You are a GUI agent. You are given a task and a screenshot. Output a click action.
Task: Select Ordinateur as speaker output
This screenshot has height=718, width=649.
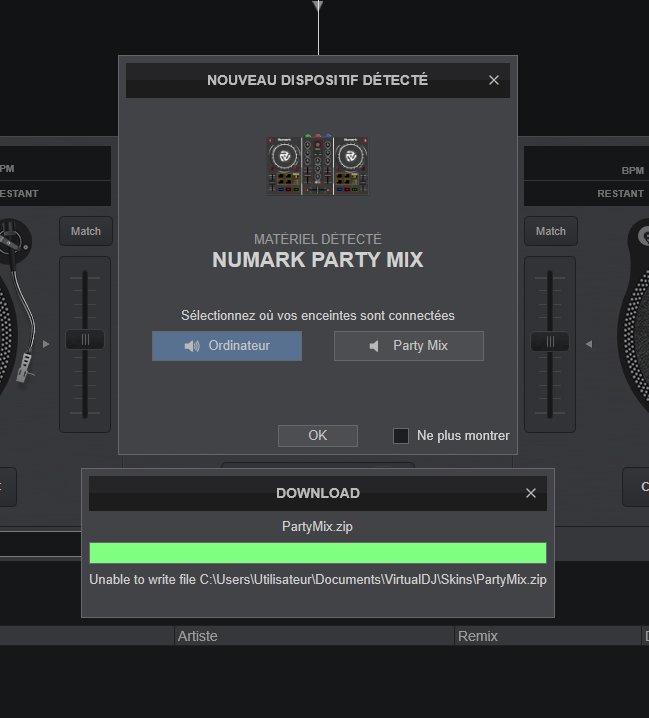[x=226, y=346]
